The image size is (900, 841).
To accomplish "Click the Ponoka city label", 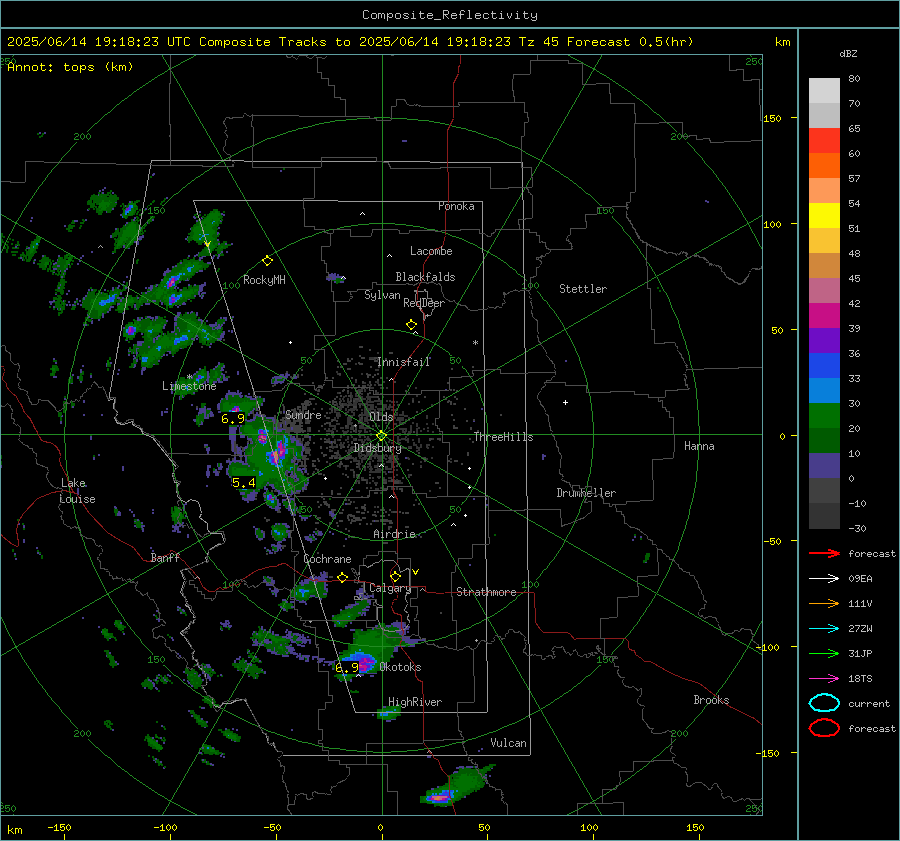I will point(456,206).
